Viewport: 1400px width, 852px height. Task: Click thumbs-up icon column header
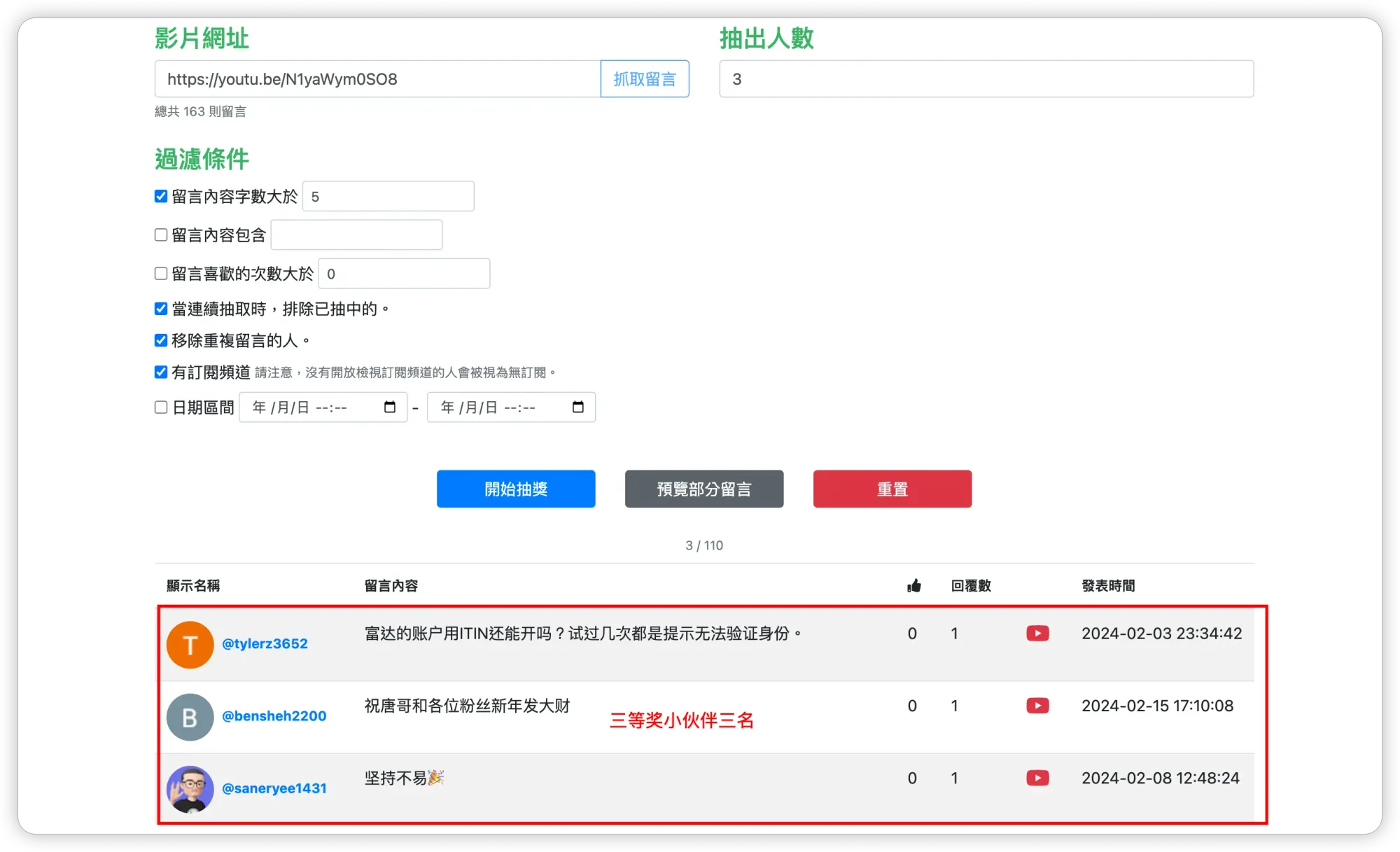pos(913,586)
